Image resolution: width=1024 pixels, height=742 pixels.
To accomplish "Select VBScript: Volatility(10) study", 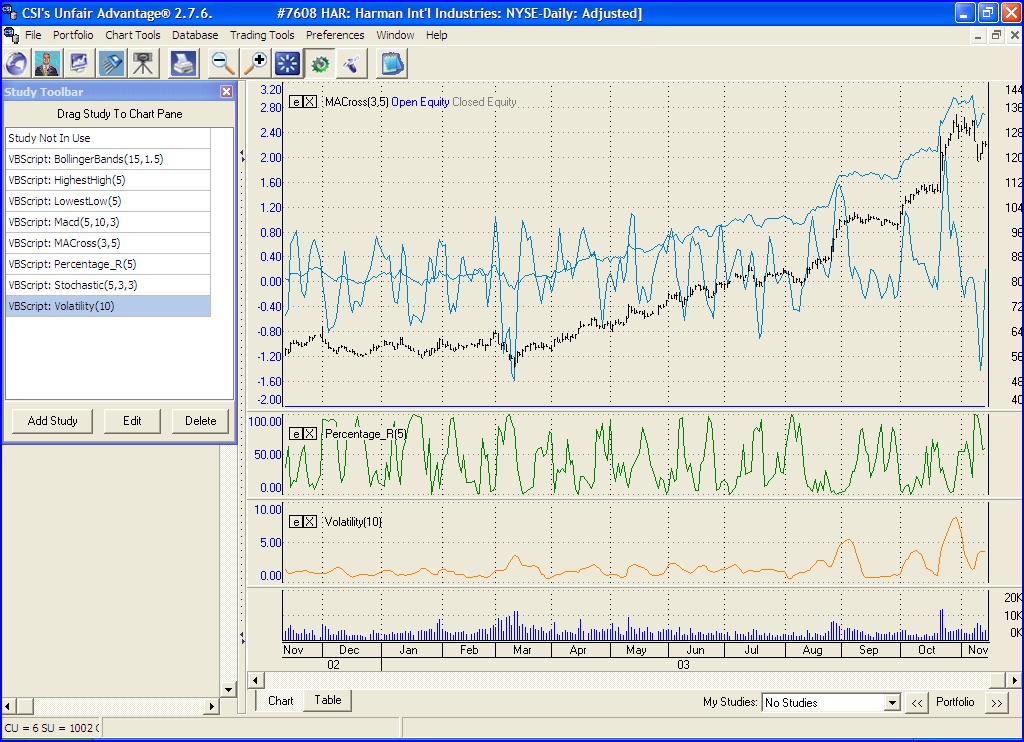I will click(108, 306).
